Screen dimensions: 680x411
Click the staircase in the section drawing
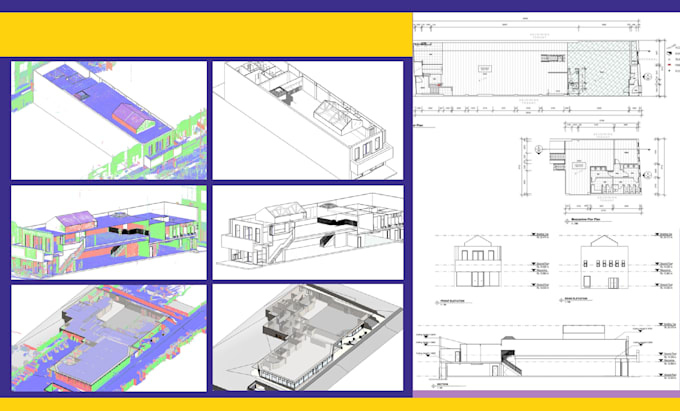(511, 362)
